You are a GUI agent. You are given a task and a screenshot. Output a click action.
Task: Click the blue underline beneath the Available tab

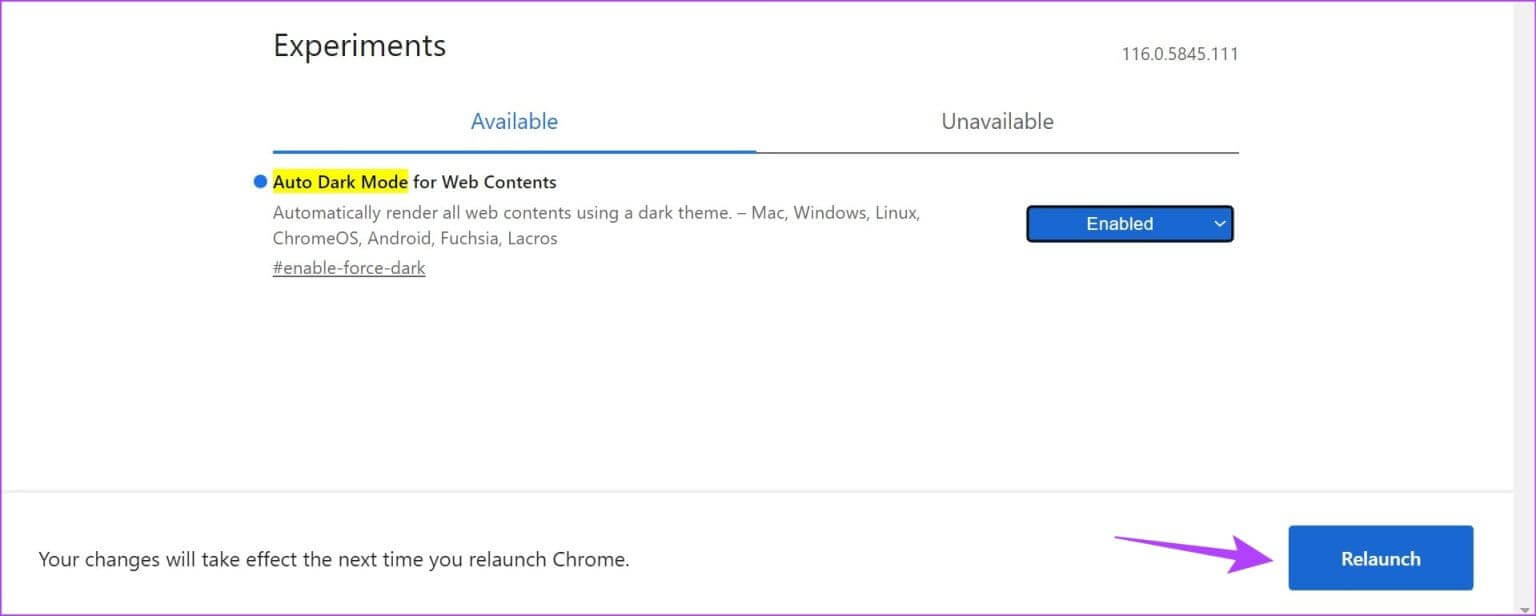[x=514, y=152]
